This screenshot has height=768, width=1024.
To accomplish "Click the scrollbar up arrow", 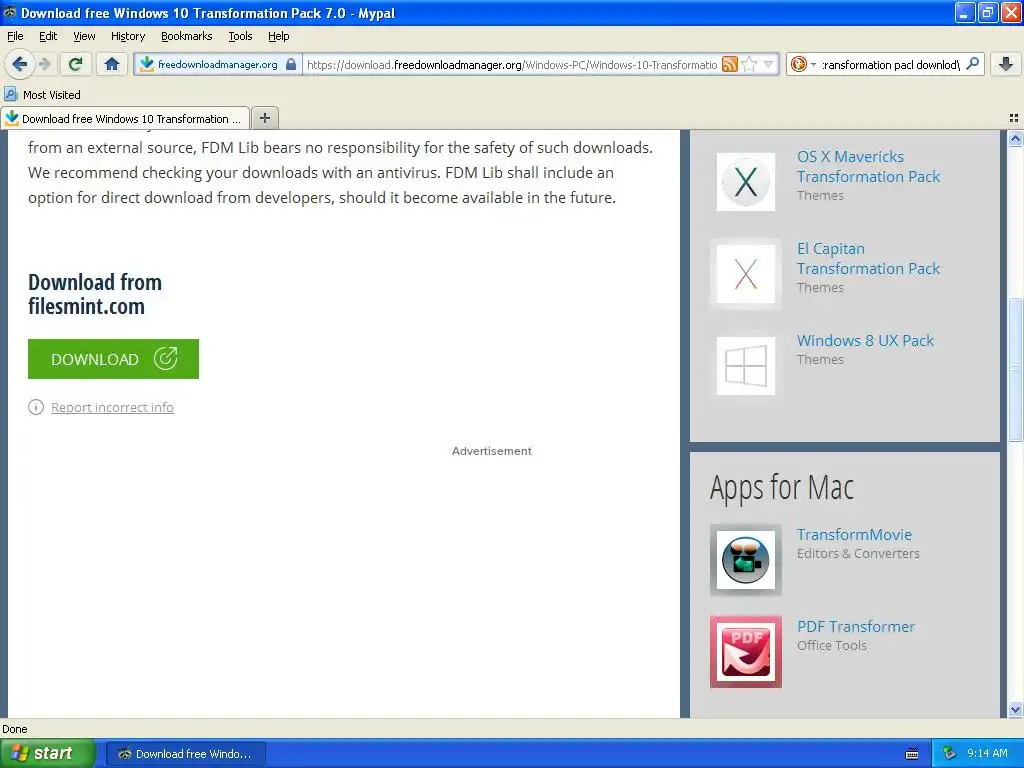I will click(x=1015, y=138).
